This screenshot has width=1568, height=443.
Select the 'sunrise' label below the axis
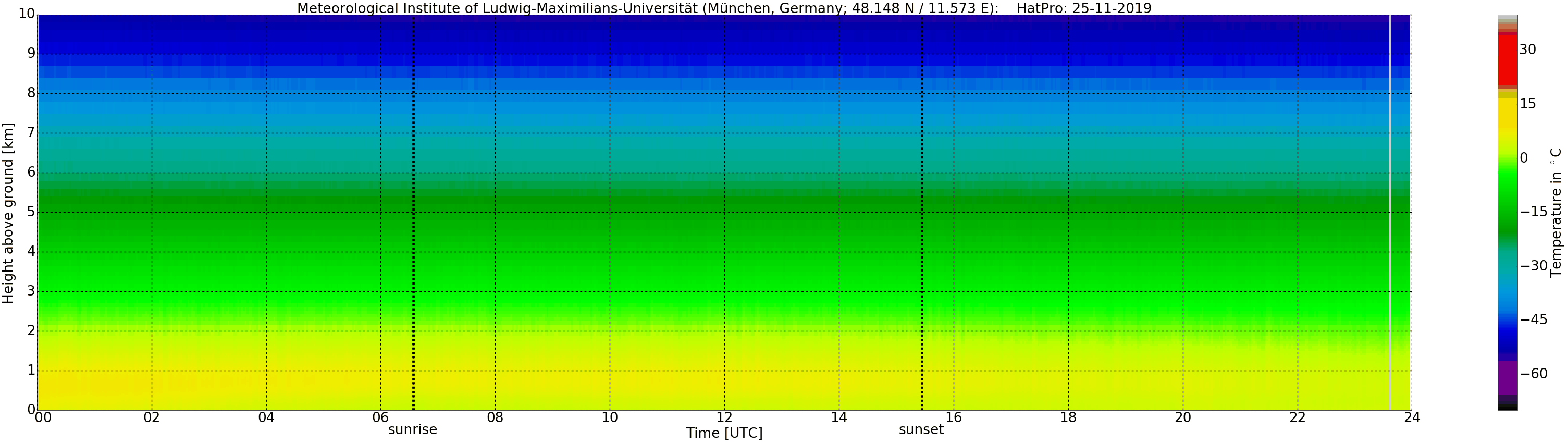(413, 429)
